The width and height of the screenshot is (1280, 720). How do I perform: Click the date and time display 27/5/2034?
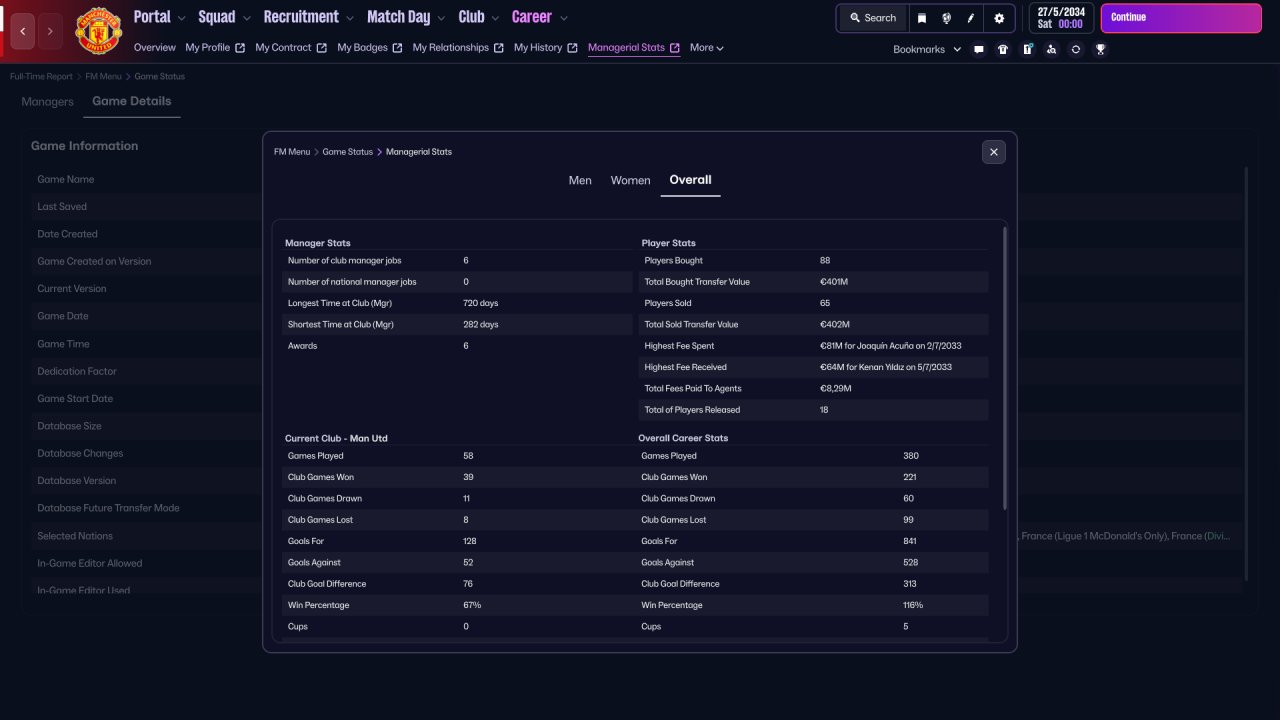1061,18
